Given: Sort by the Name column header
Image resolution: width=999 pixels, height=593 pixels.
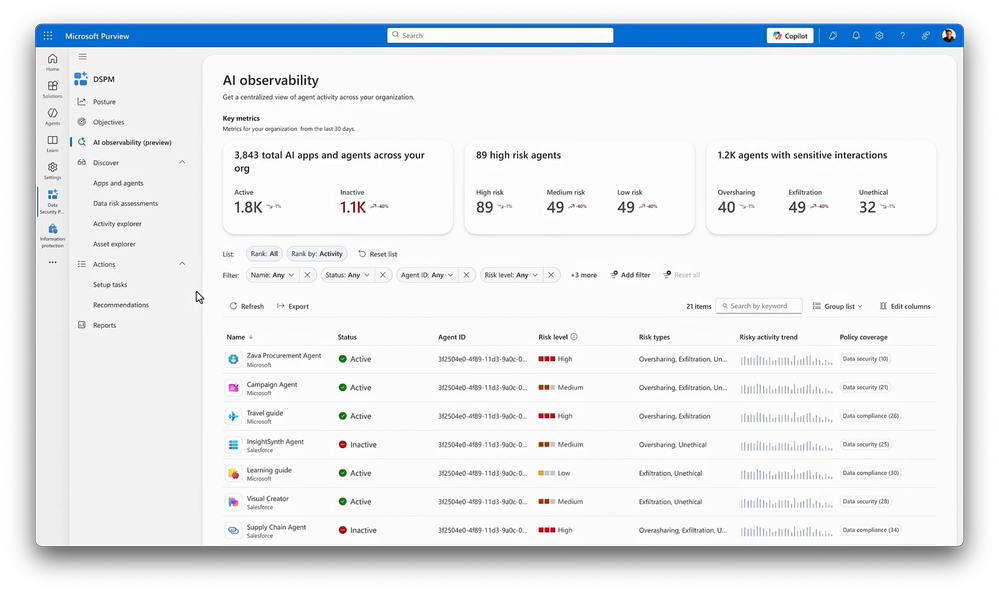Looking at the screenshot, I should (x=240, y=337).
